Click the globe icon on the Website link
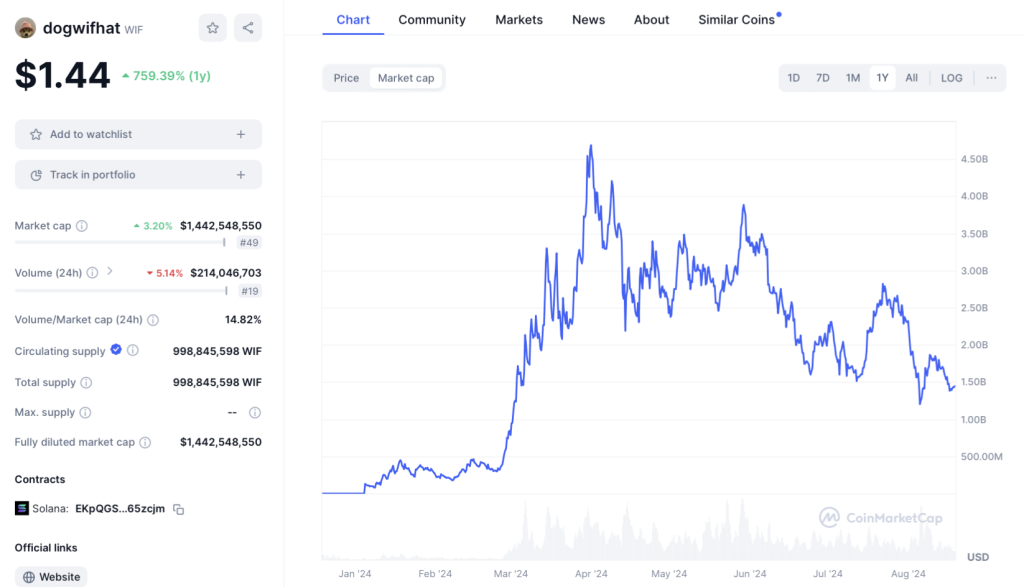The height and width of the screenshot is (587, 1024). (x=29, y=577)
